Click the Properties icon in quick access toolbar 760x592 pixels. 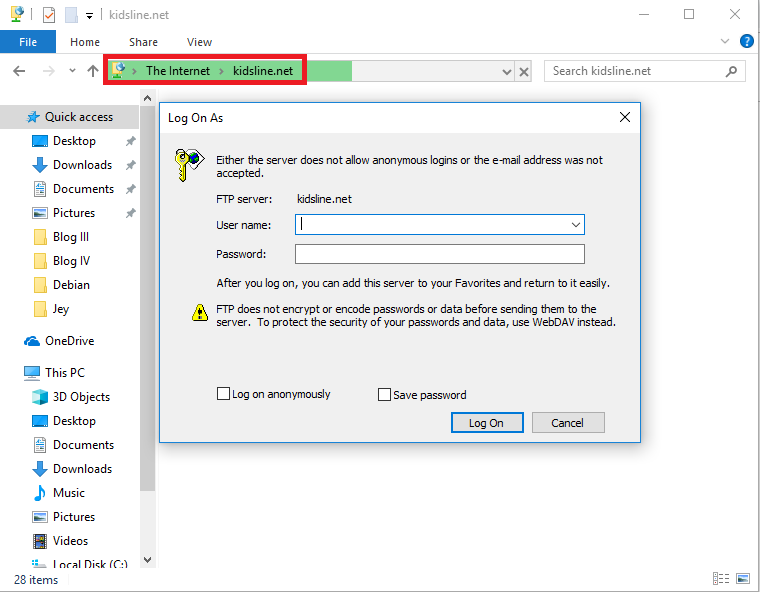coord(49,15)
